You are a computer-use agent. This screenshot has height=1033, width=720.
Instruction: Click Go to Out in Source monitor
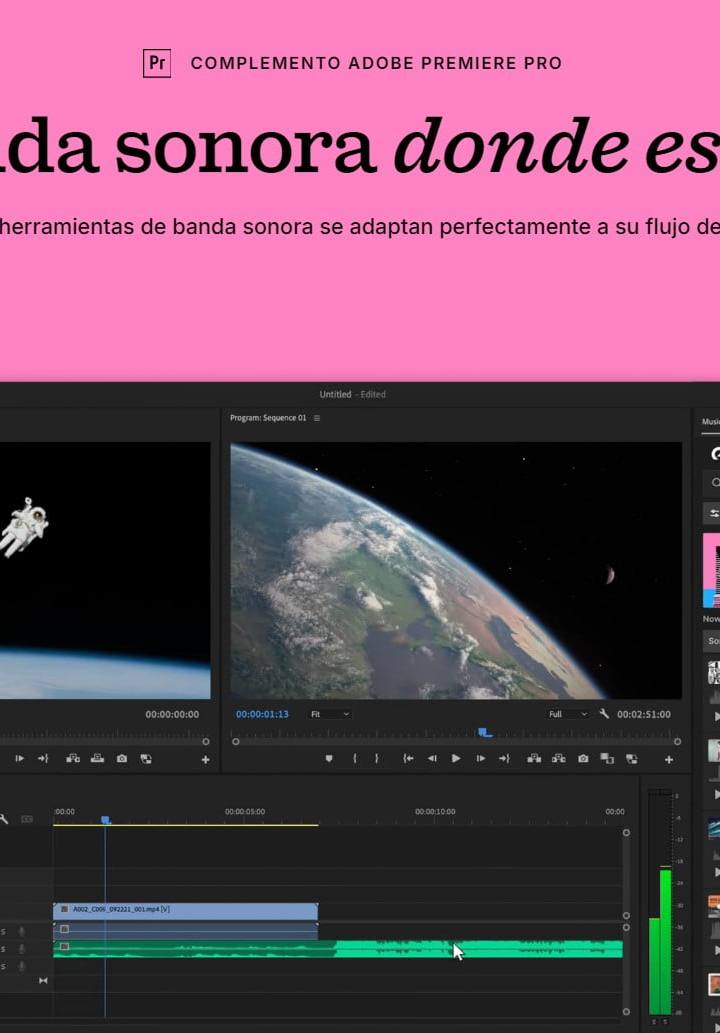43,759
